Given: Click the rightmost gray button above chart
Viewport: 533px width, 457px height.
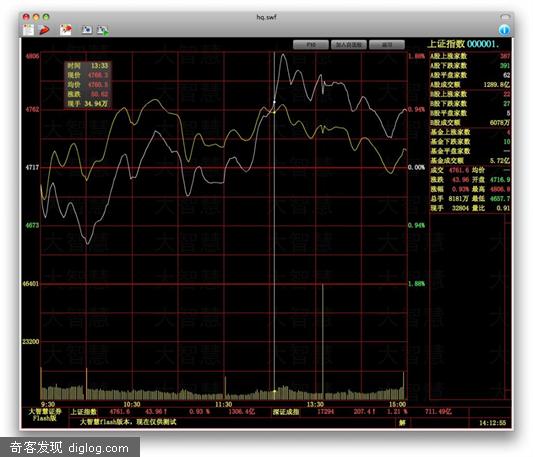Looking at the screenshot, I should pyautogui.click(x=387, y=45).
